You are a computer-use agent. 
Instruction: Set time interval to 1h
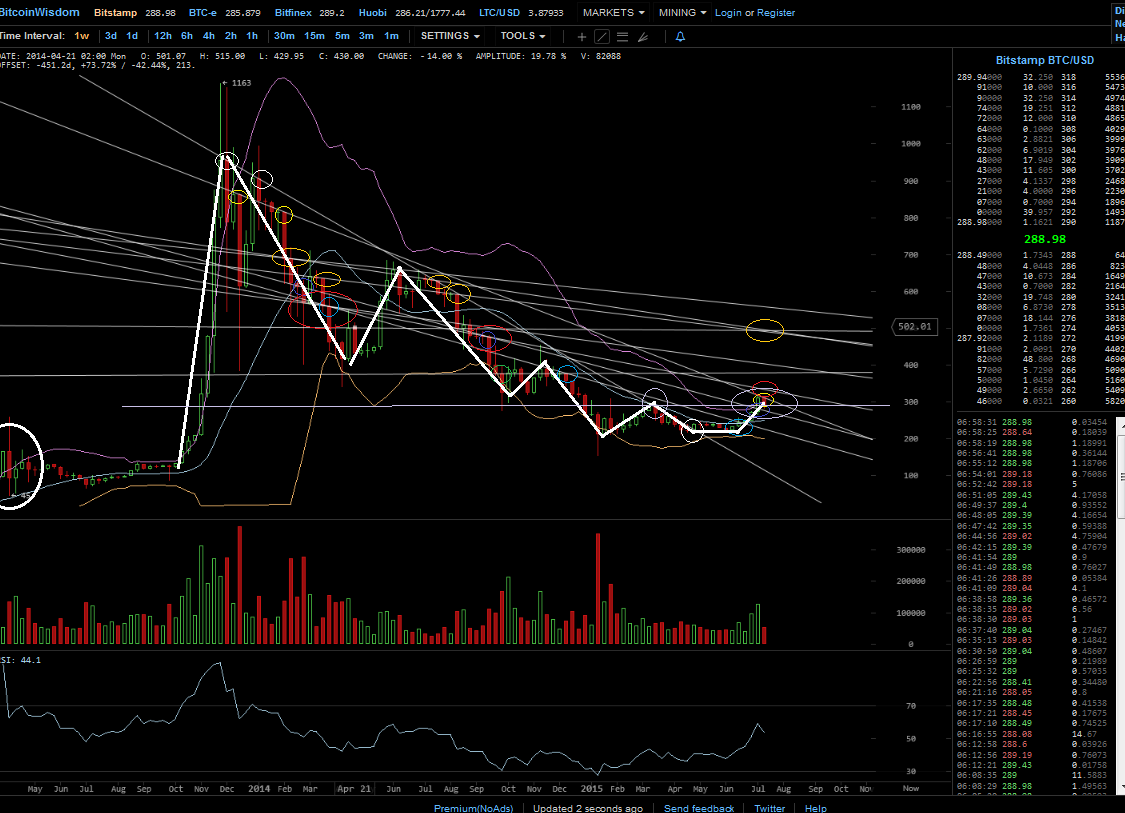tap(252, 36)
